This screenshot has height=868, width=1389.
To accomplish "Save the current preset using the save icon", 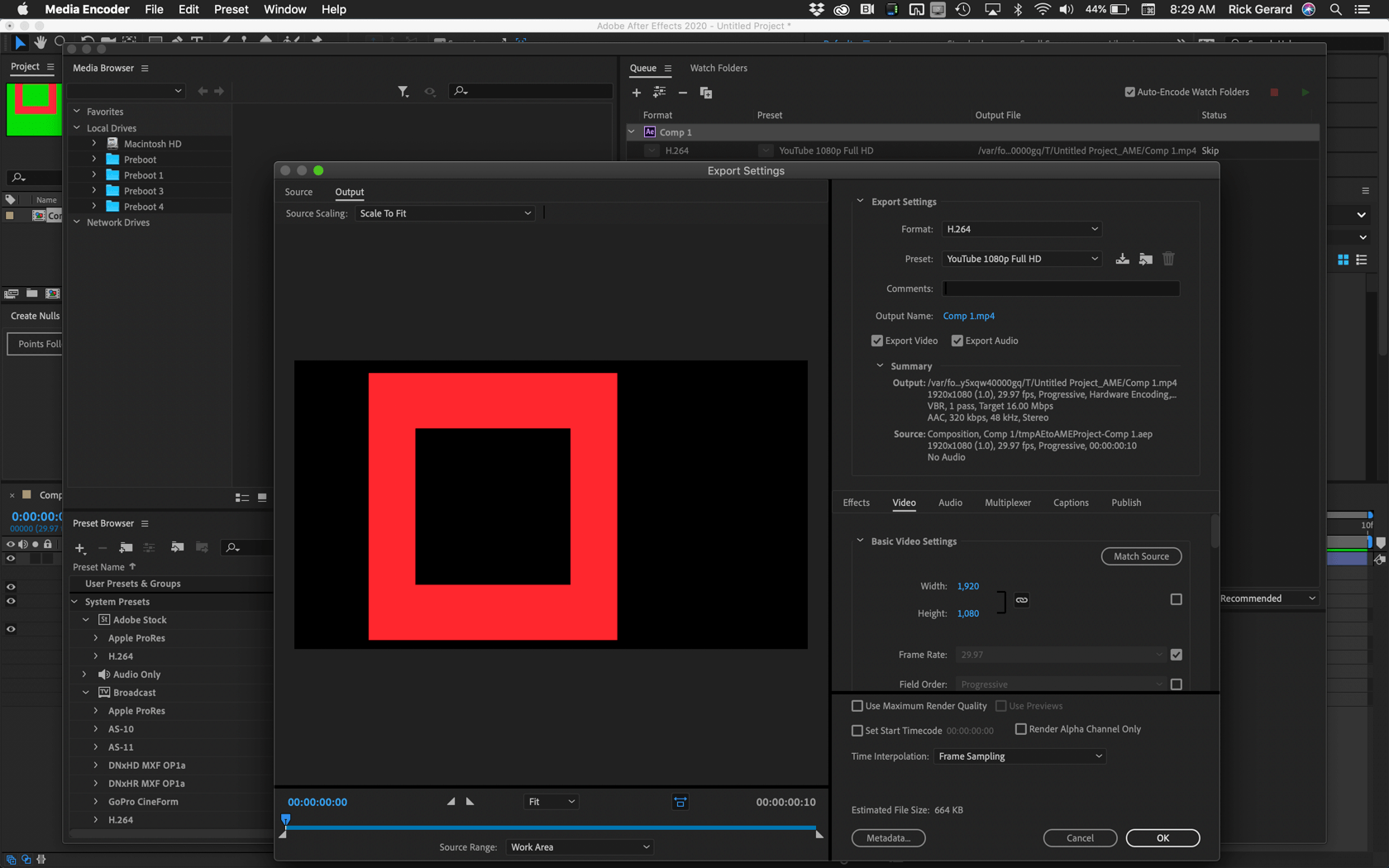I will (1122, 259).
